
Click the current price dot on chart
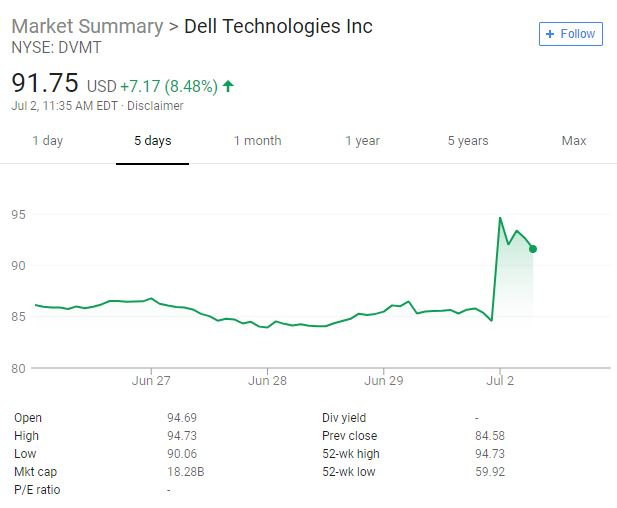[x=533, y=249]
